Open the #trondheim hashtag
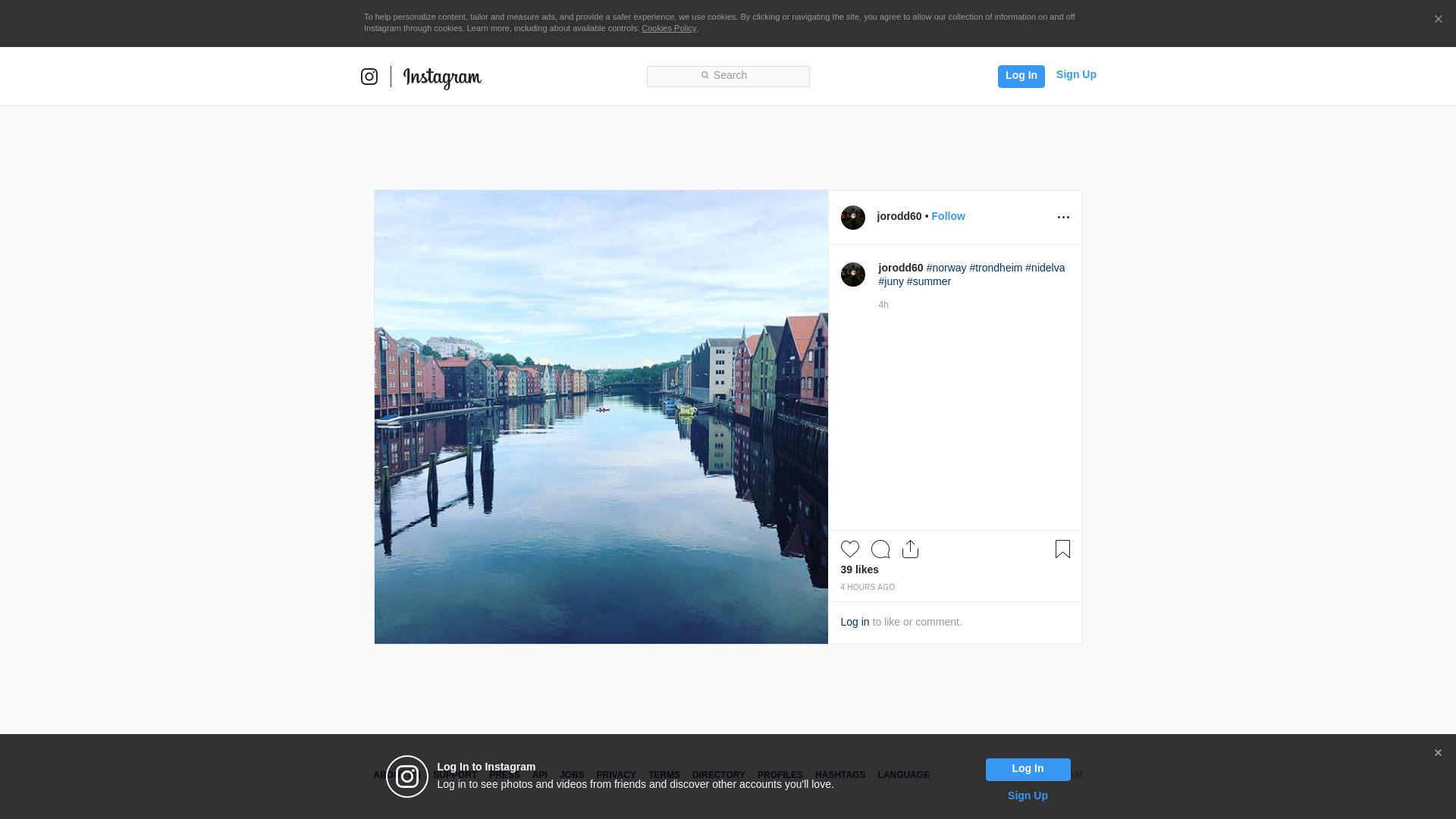Viewport: 1456px width, 819px height. [x=996, y=268]
